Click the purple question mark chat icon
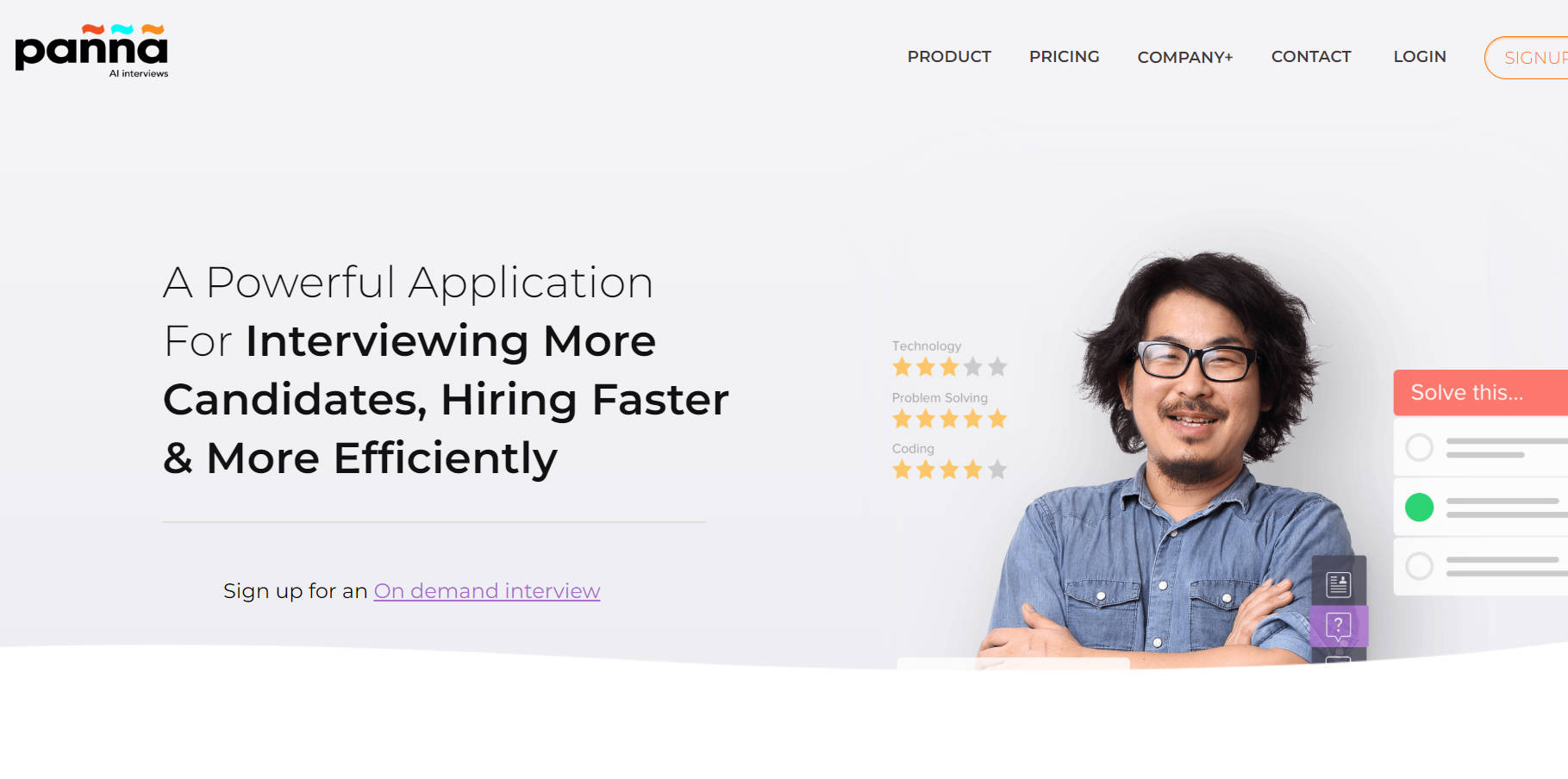Image resolution: width=1568 pixels, height=779 pixels. coord(1338,626)
